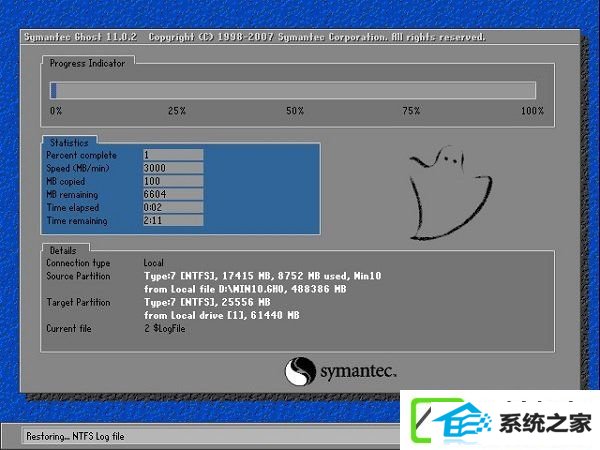Click the MB copied value 100
The width and height of the screenshot is (600, 450).
click(173, 181)
